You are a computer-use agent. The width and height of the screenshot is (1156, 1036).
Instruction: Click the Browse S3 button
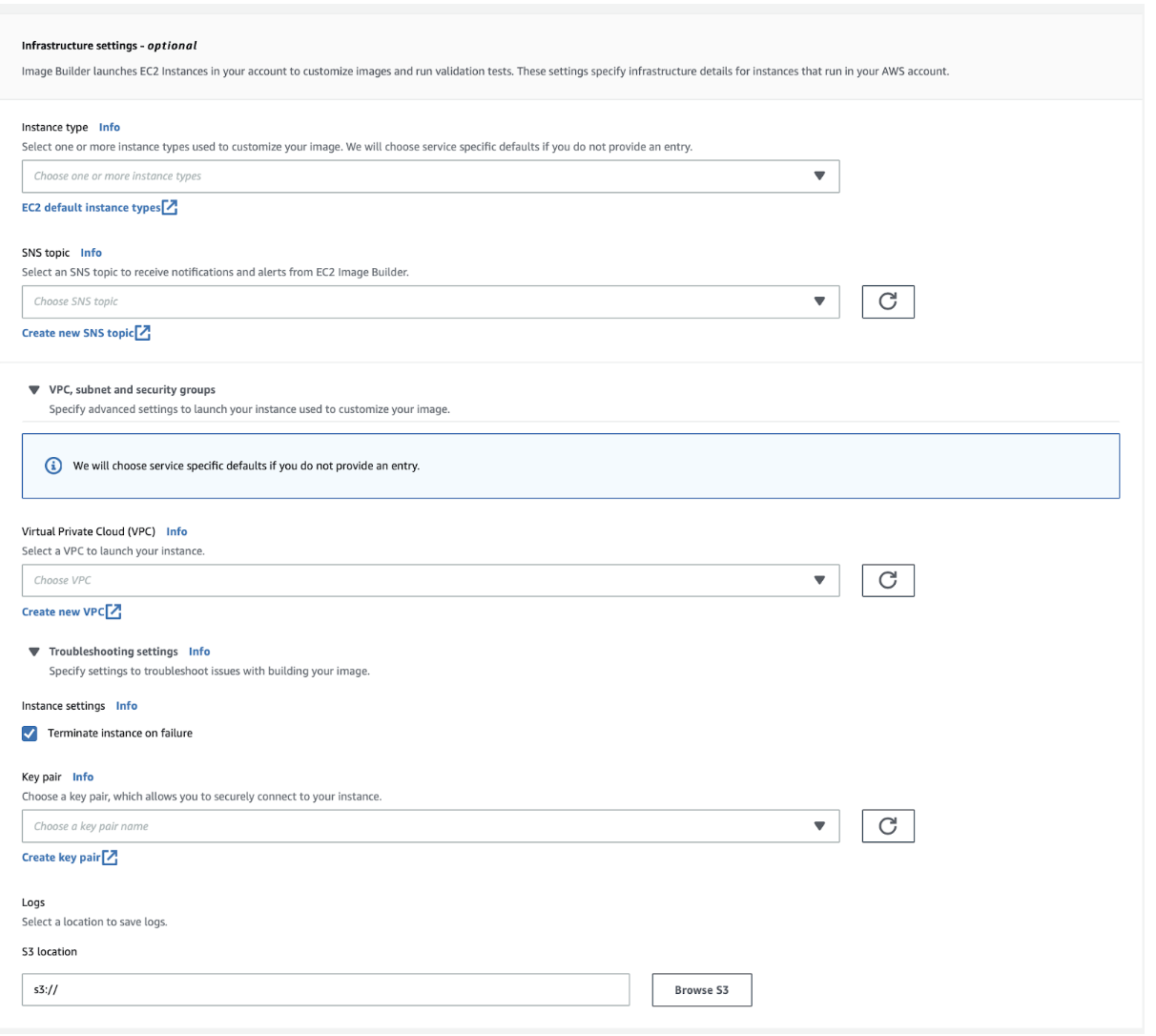701,990
